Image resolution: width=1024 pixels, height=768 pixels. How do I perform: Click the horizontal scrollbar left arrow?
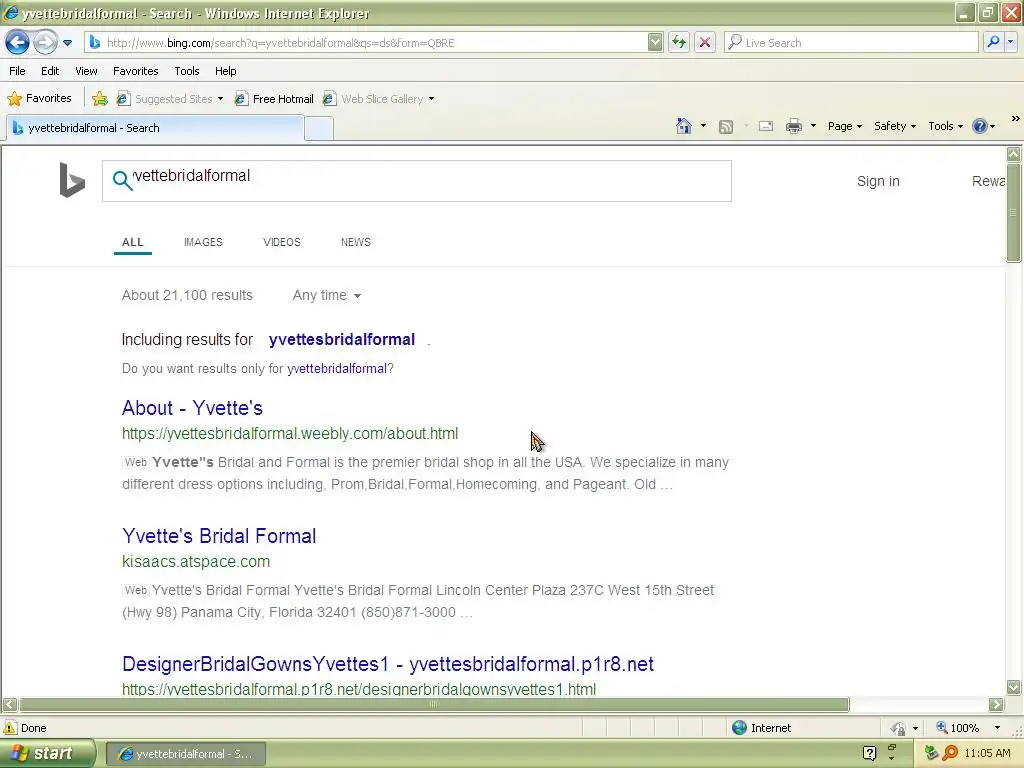9,705
